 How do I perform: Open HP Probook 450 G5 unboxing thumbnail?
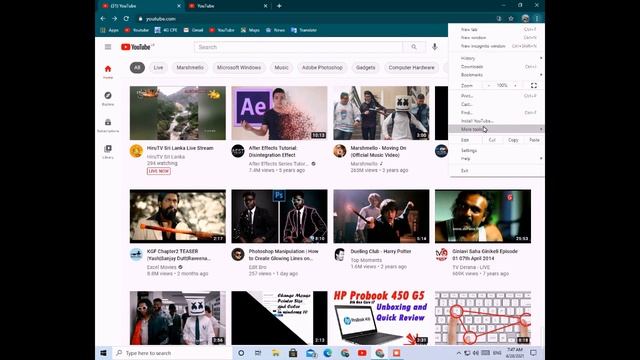381,318
